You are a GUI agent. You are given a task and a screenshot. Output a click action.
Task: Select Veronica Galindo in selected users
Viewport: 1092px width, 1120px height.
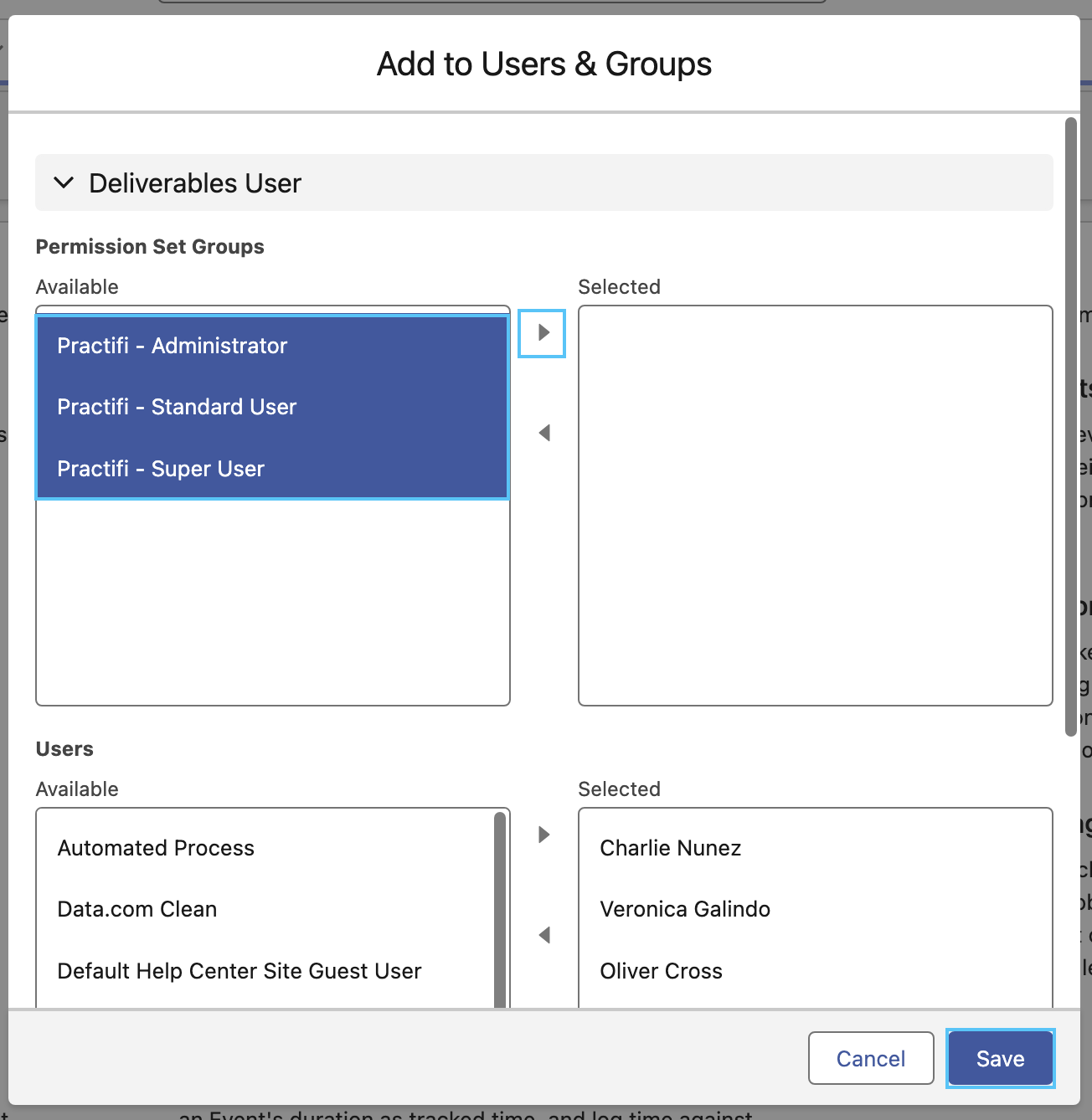[x=815, y=909]
